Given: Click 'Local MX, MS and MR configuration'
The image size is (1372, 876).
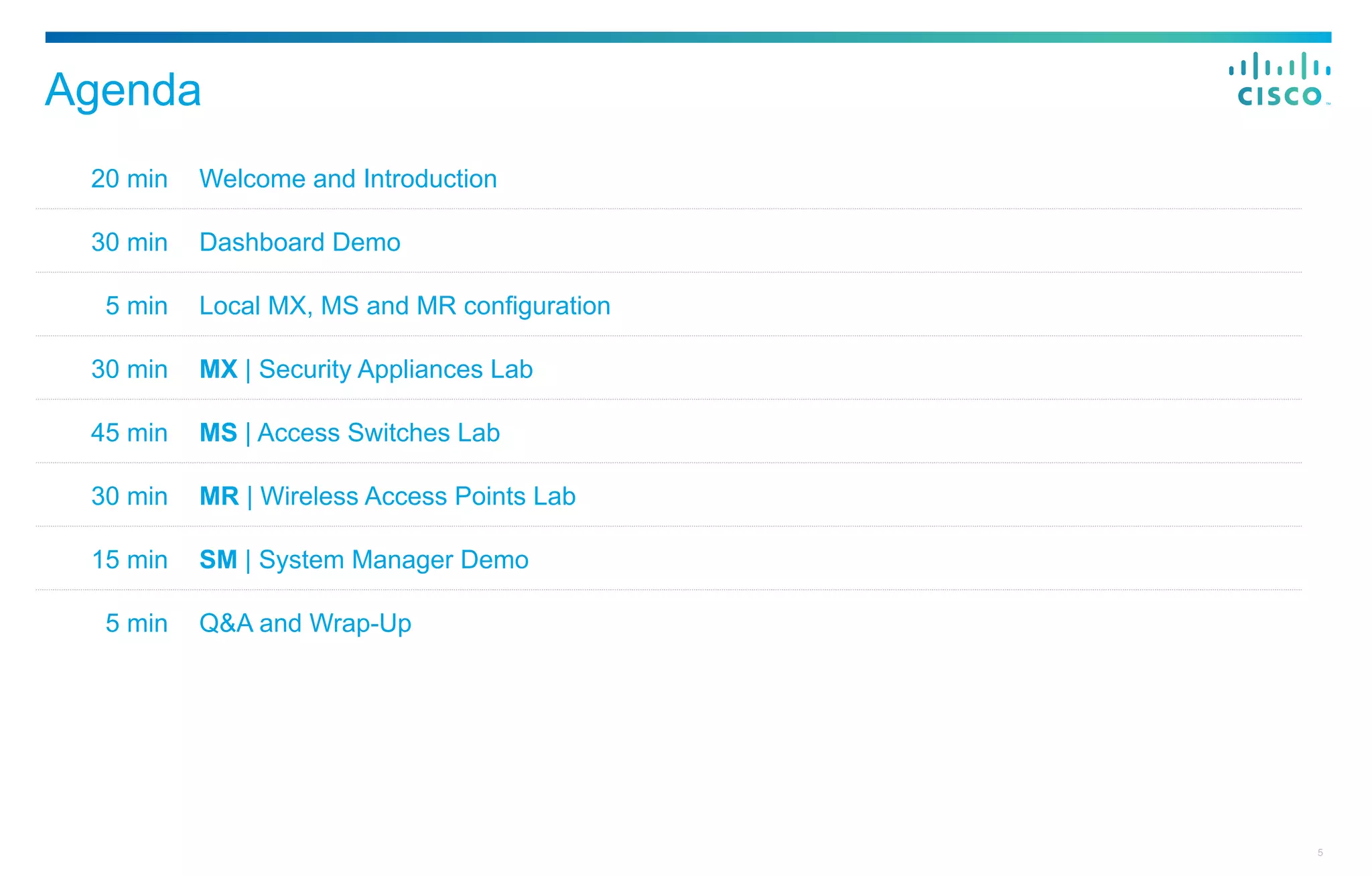Looking at the screenshot, I should 405,306.
